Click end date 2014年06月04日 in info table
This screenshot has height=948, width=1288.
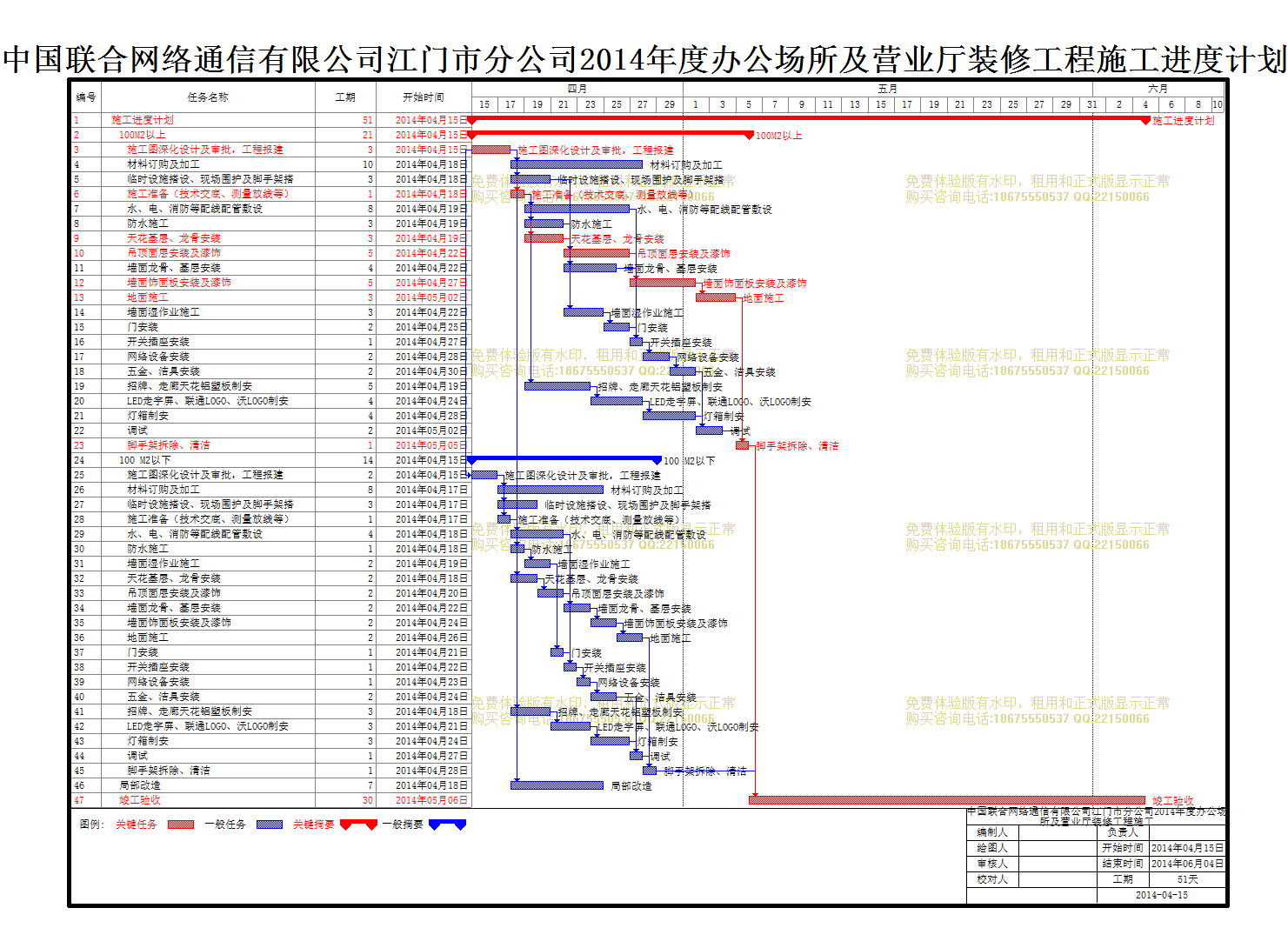tap(1187, 864)
